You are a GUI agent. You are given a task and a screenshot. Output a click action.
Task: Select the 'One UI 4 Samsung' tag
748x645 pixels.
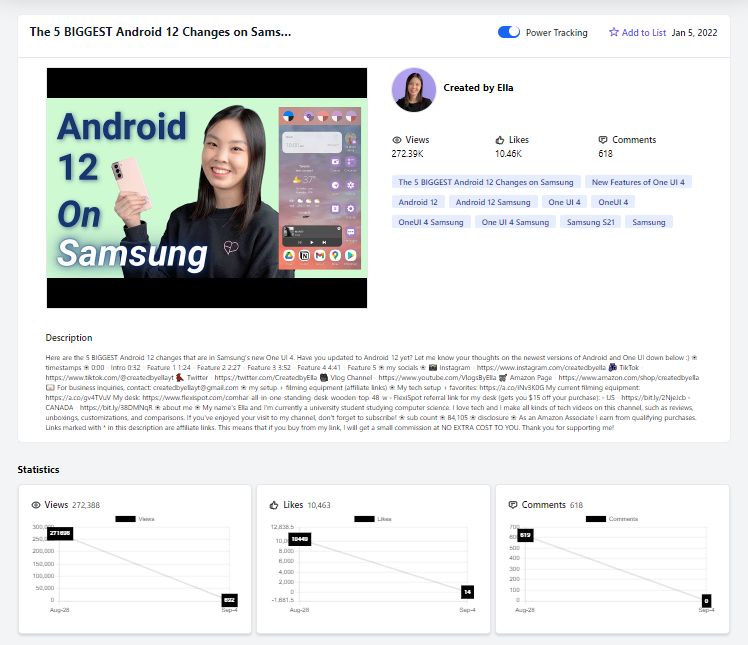click(x=515, y=222)
